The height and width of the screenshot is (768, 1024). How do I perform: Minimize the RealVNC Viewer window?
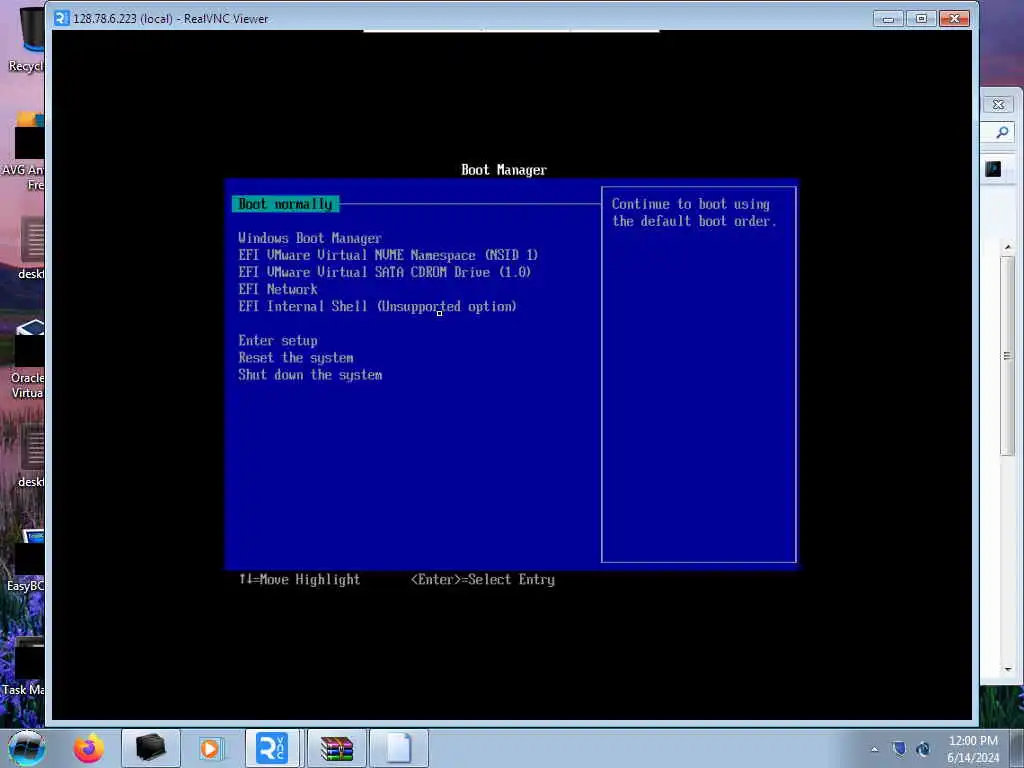point(888,18)
